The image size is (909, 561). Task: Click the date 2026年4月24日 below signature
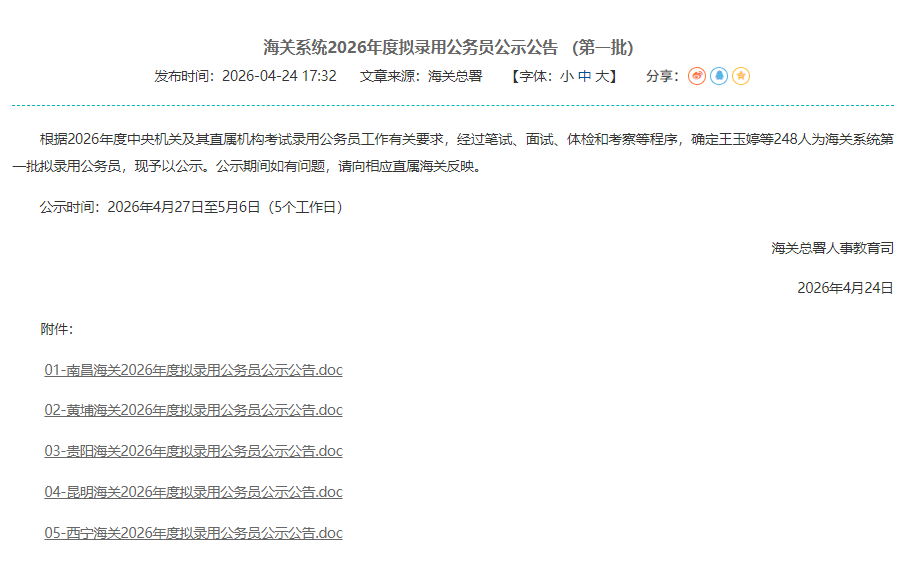tap(845, 288)
